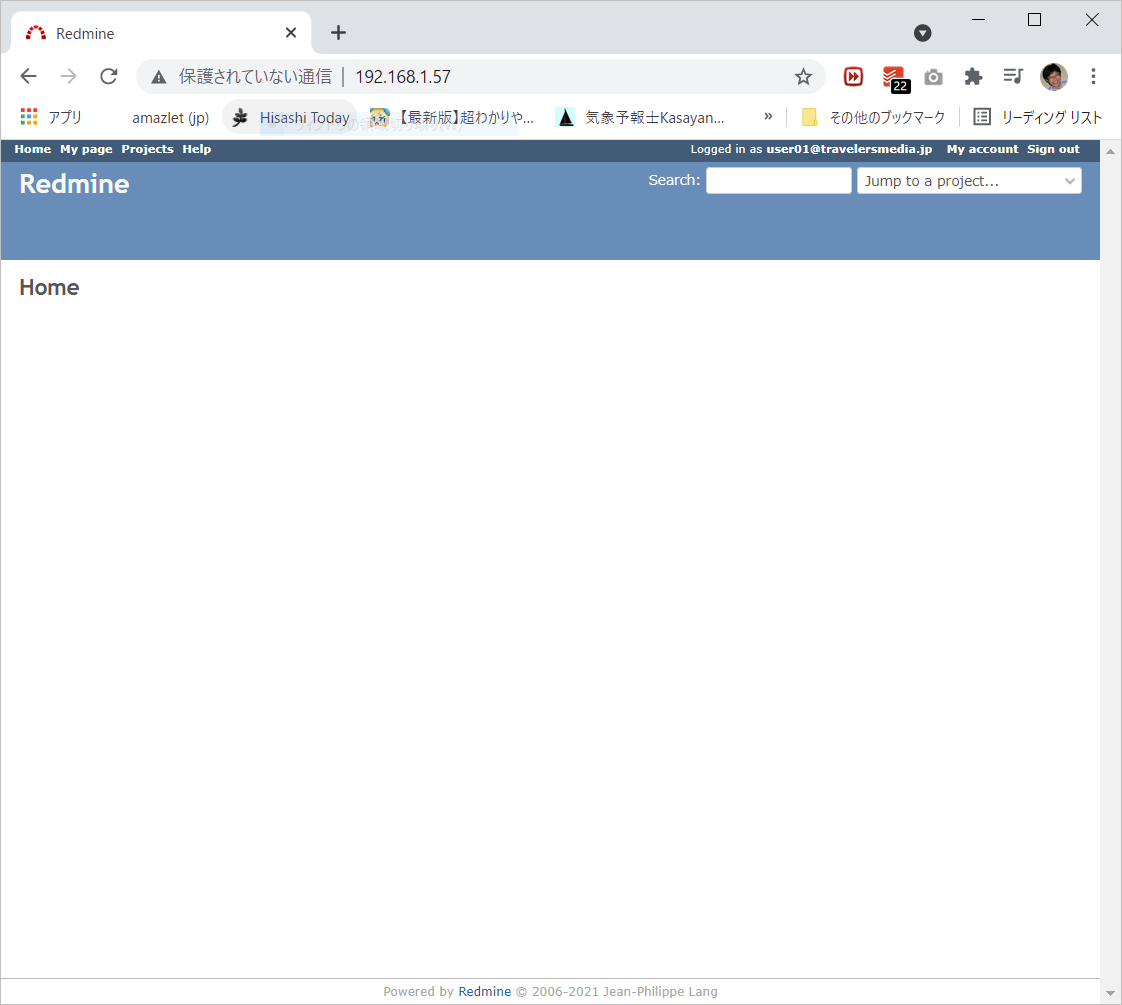Viewport: 1122px width, 1005px height.
Task: Click into the Search input field
Action: click(x=778, y=181)
